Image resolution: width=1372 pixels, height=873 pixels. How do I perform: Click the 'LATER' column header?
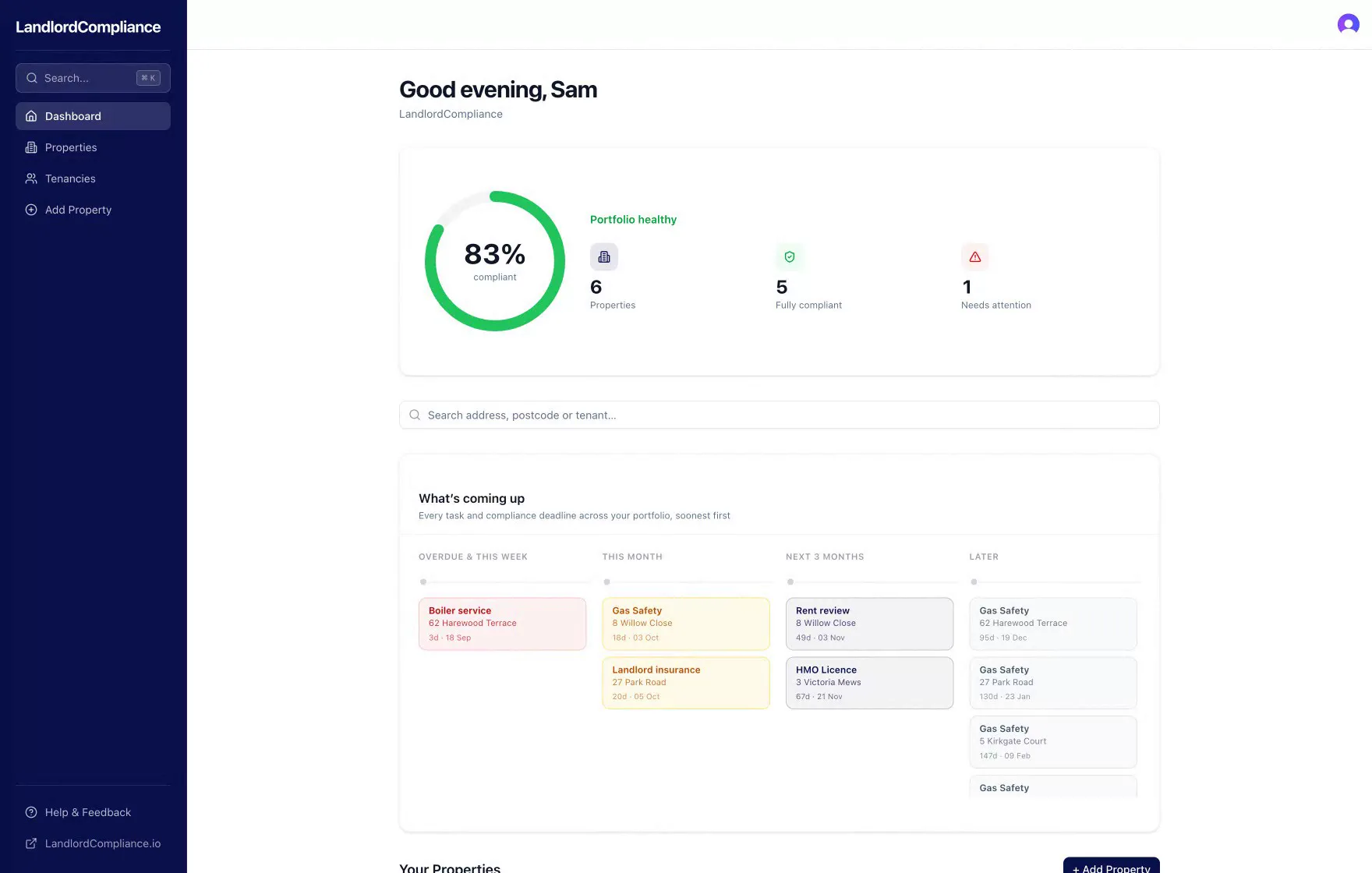pyautogui.click(x=984, y=557)
